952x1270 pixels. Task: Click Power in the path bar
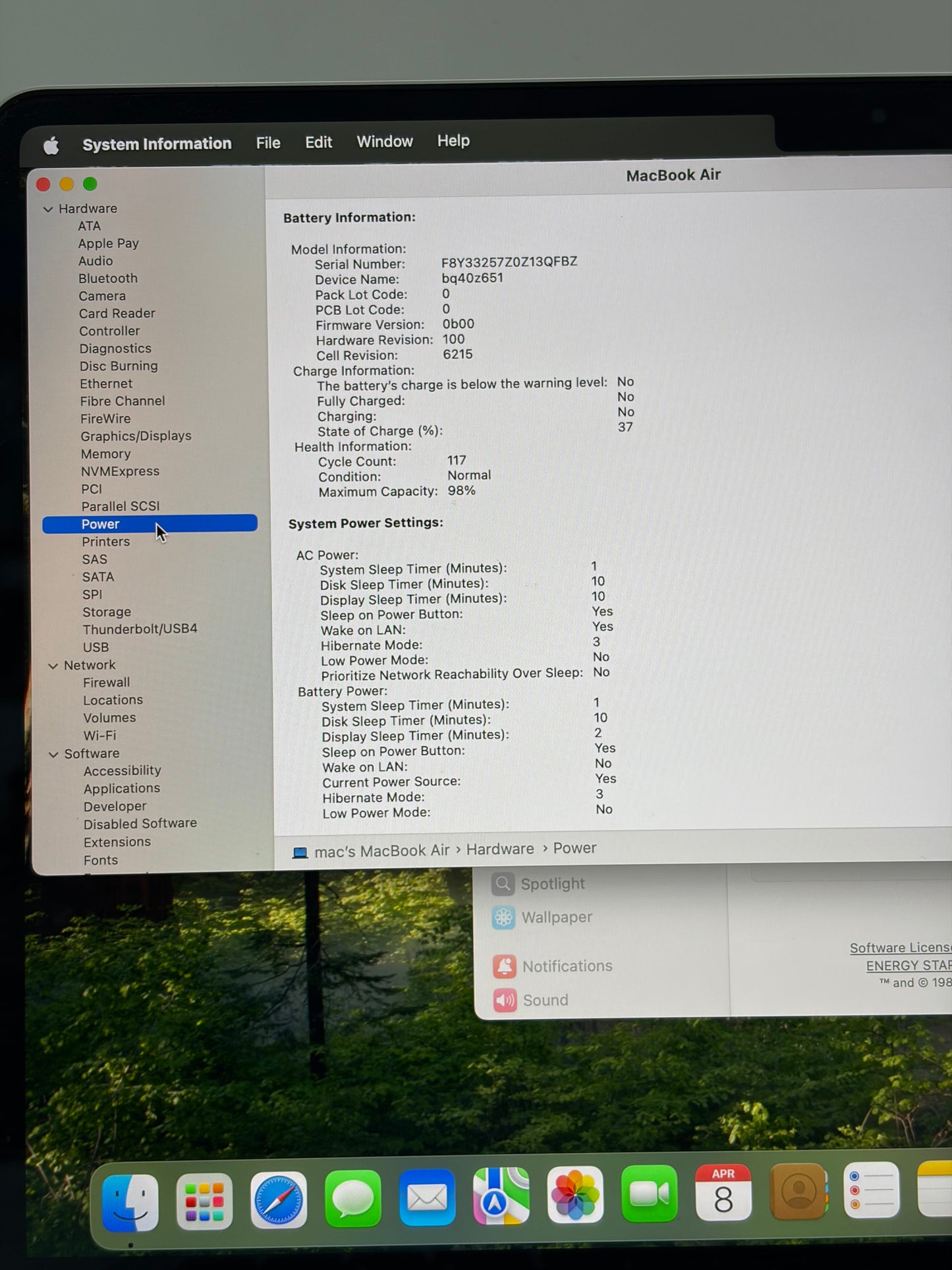pos(574,848)
